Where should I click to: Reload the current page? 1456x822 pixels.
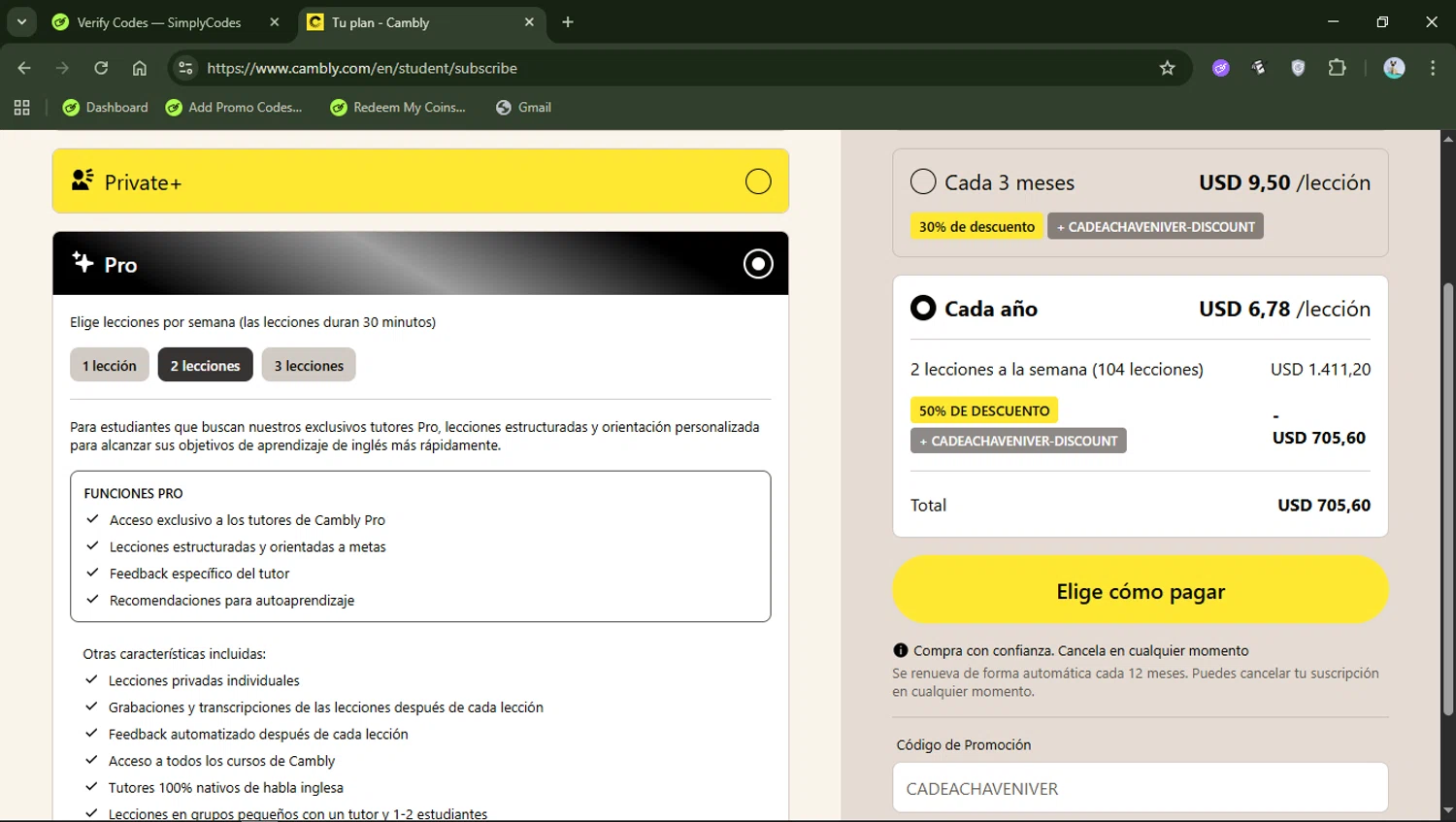coord(101,68)
